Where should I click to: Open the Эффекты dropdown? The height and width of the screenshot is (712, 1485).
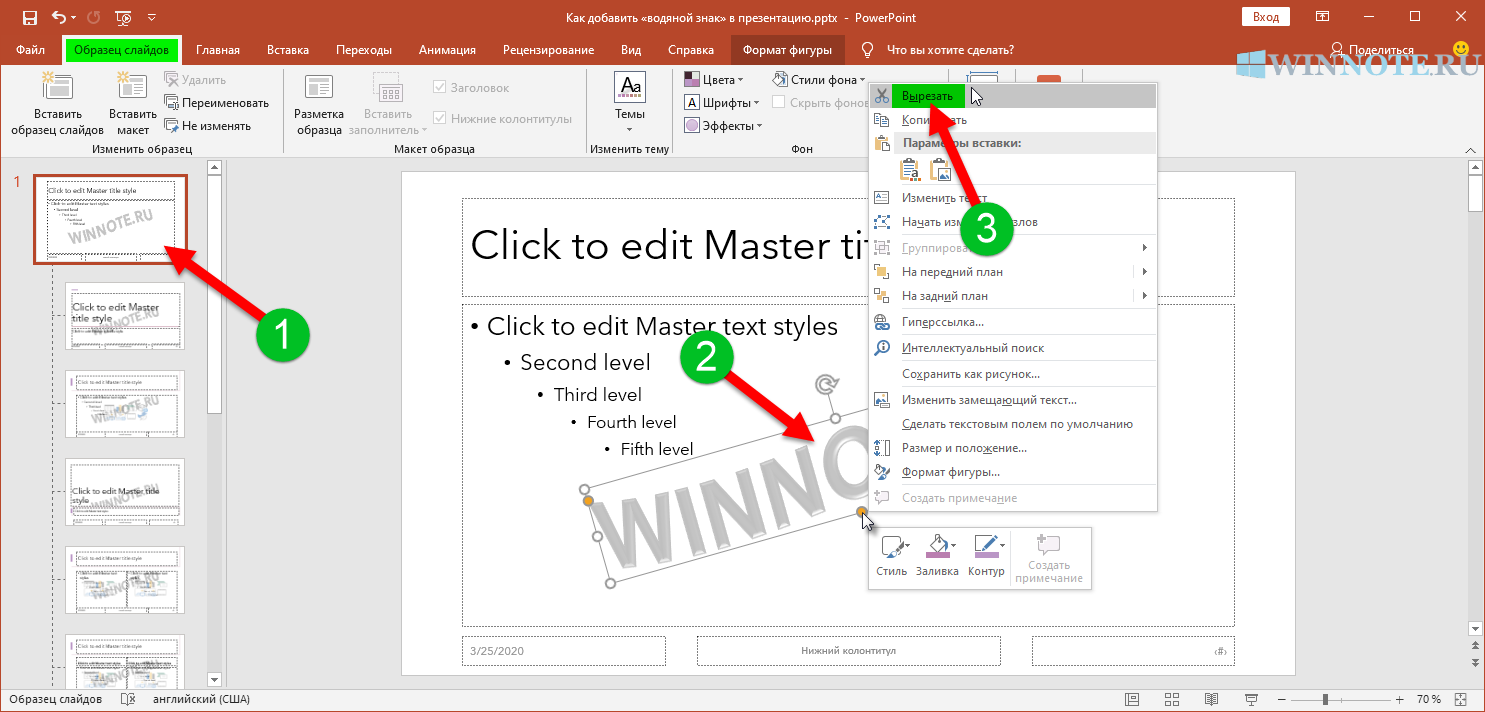723,125
